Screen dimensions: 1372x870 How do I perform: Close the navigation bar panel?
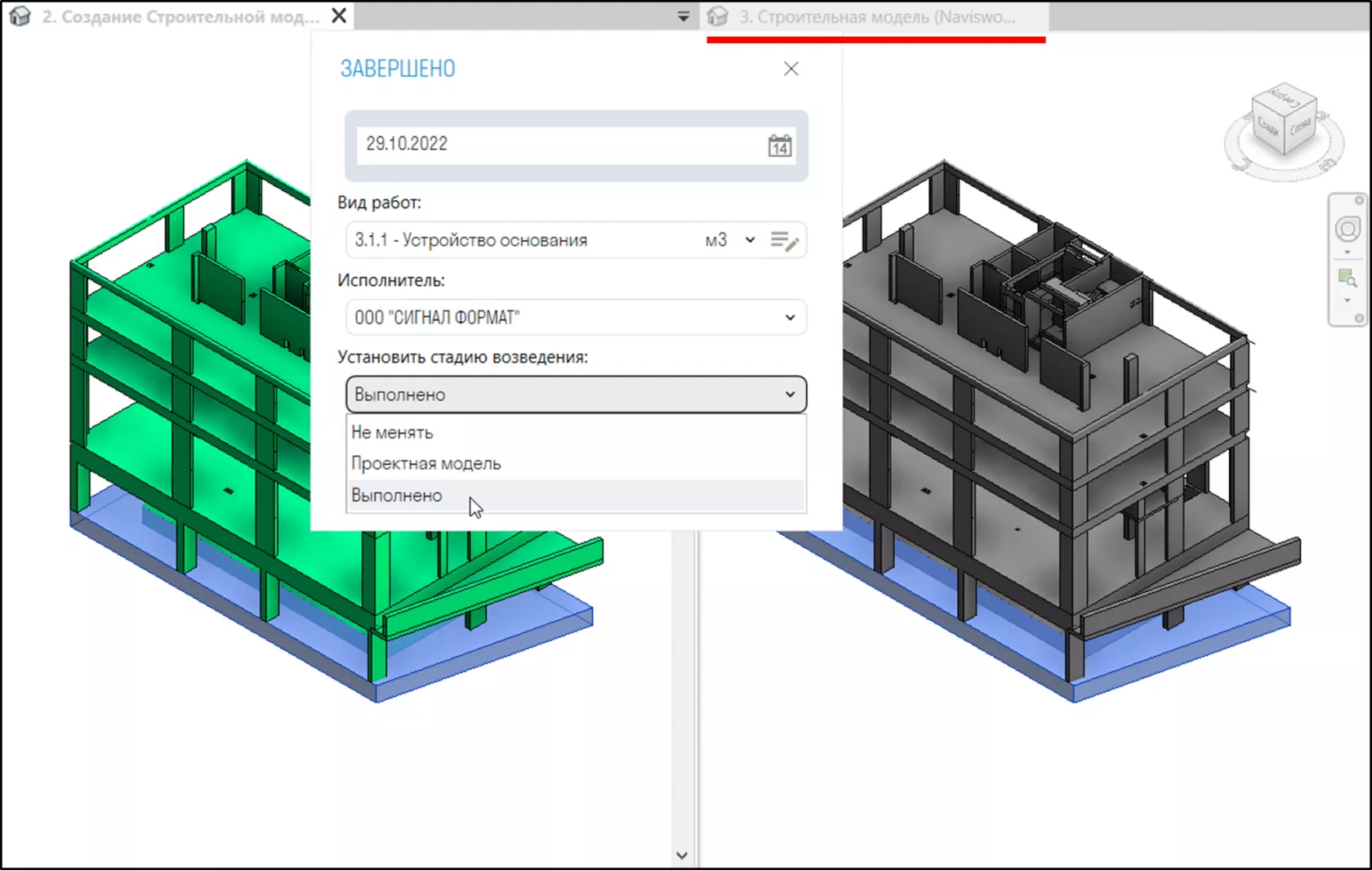(x=1359, y=200)
